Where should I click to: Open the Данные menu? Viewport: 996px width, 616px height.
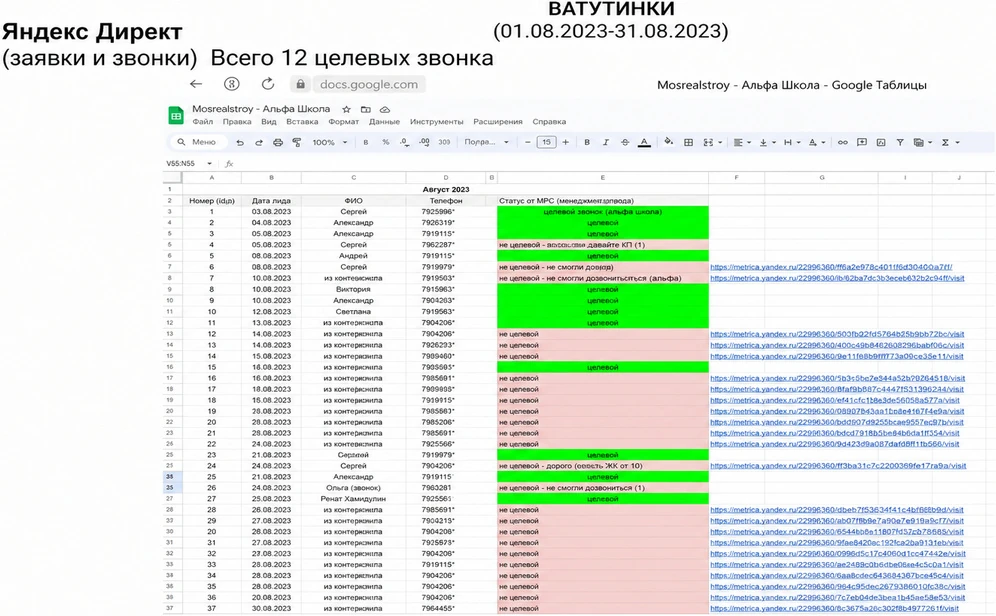pos(384,122)
